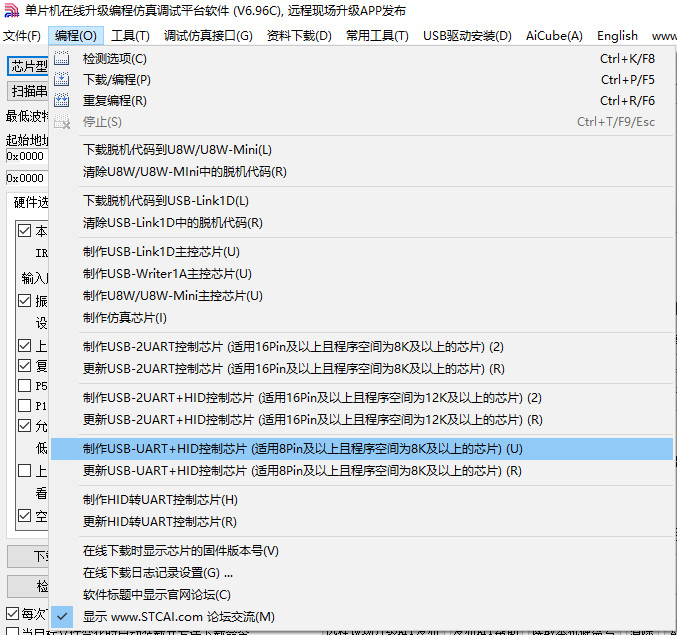The height and width of the screenshot is (635, 677).
Task: Check the unchecked 上 checkbox above 看
Action: tap(25, 470)
